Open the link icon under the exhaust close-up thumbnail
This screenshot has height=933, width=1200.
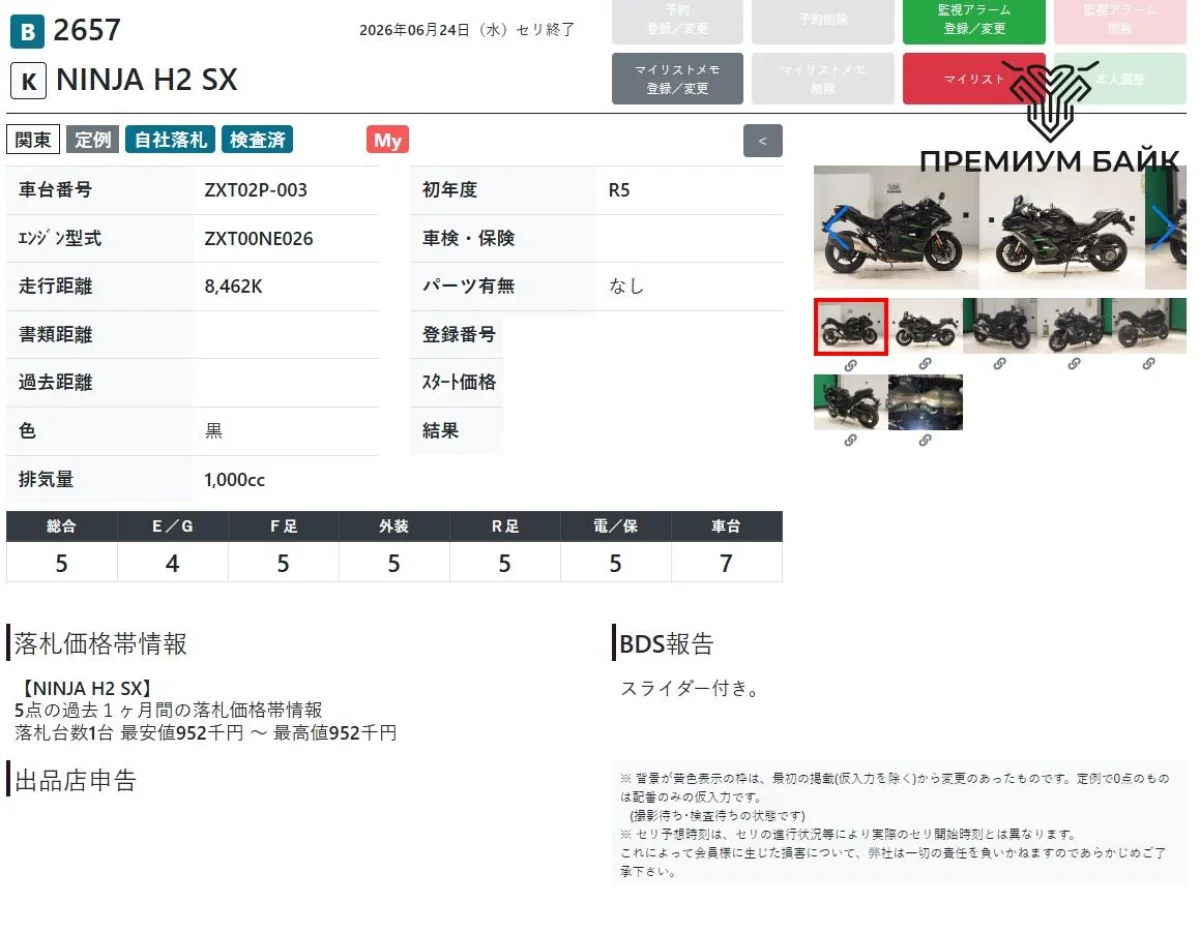click(925, 440)
